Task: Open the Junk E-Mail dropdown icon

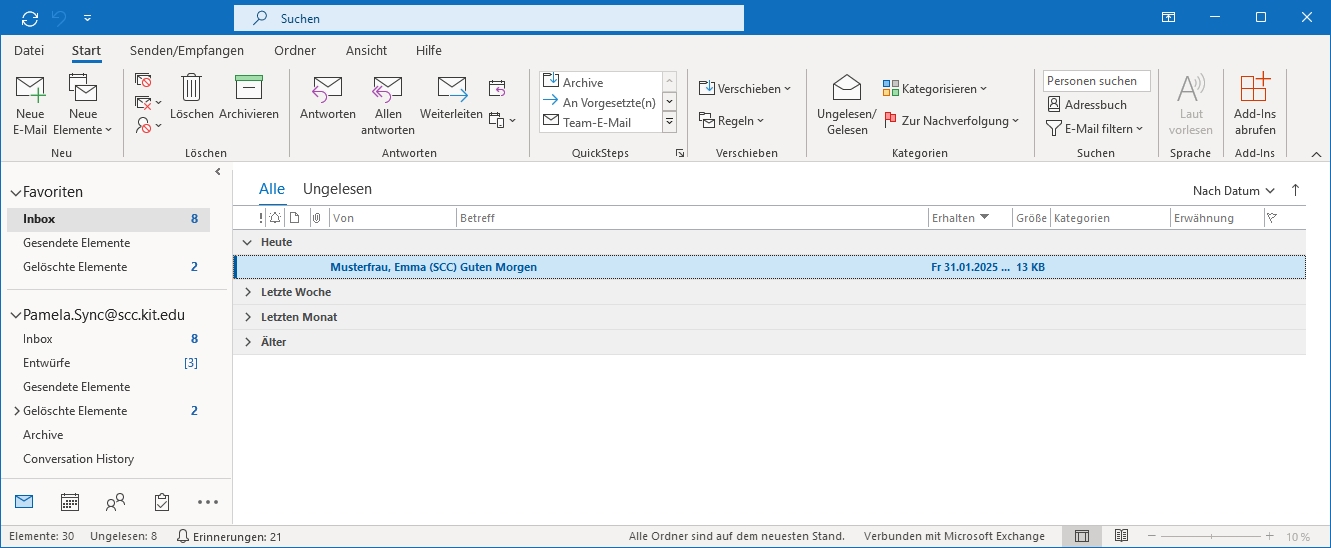Action: pyautogui.click(x=148, y=126)
